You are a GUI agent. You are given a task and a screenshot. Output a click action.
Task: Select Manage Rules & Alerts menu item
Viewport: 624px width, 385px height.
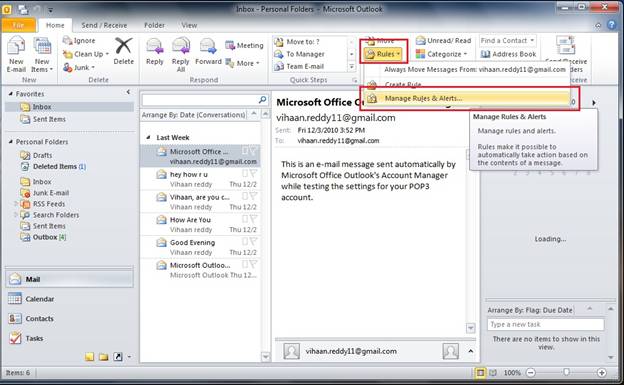pyautogui.click(x=468, y=98)
